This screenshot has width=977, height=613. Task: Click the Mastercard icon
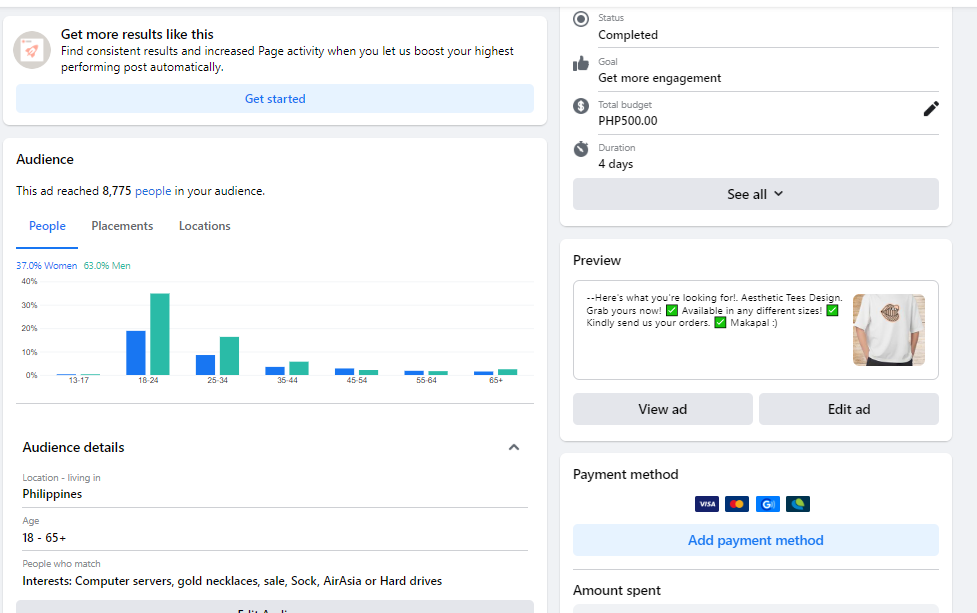point(737,504)
